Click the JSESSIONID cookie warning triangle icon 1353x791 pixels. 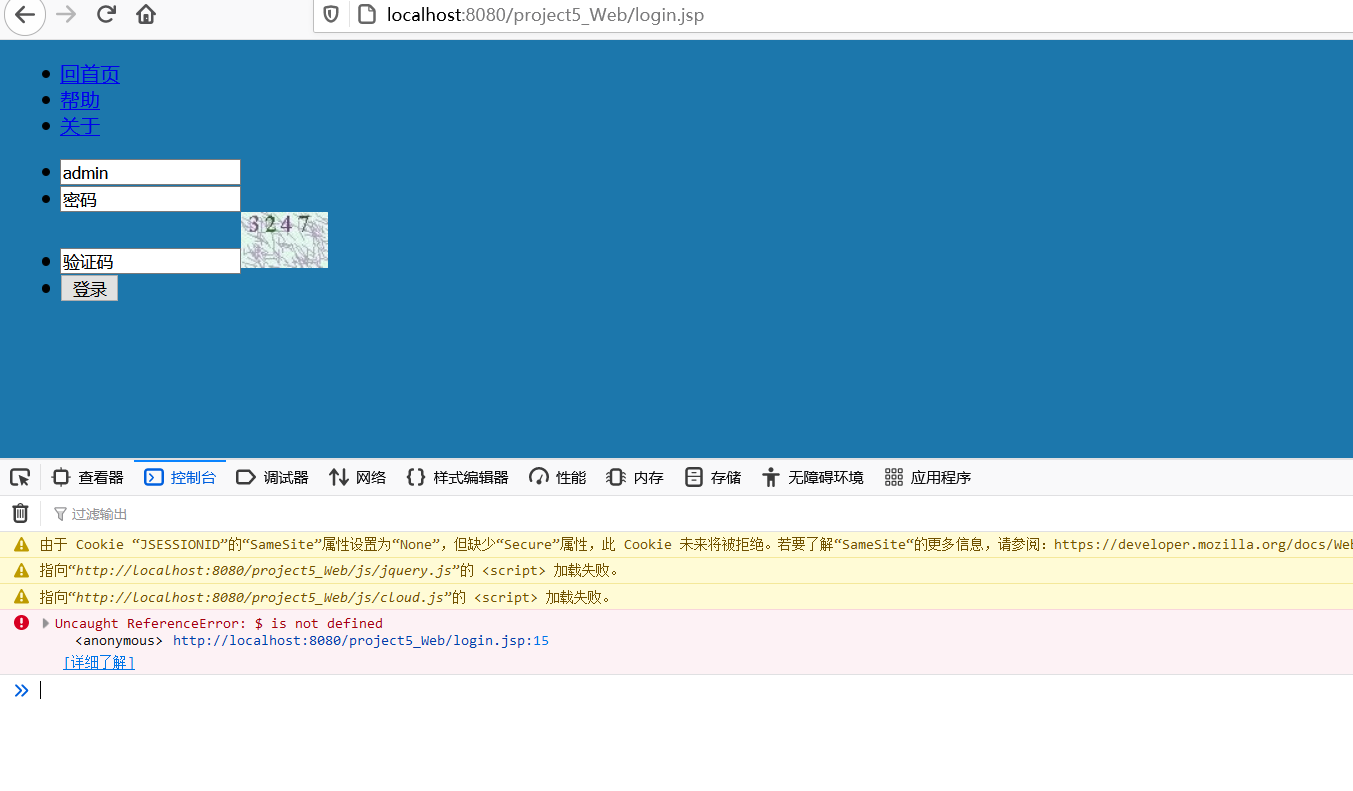click(21, 545)
